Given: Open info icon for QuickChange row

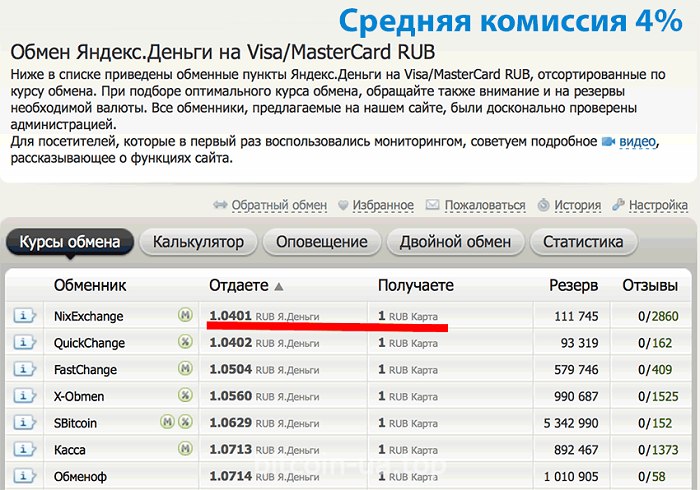Looking at the screenshot, I should pyautogui.click(x=25, y=343).
